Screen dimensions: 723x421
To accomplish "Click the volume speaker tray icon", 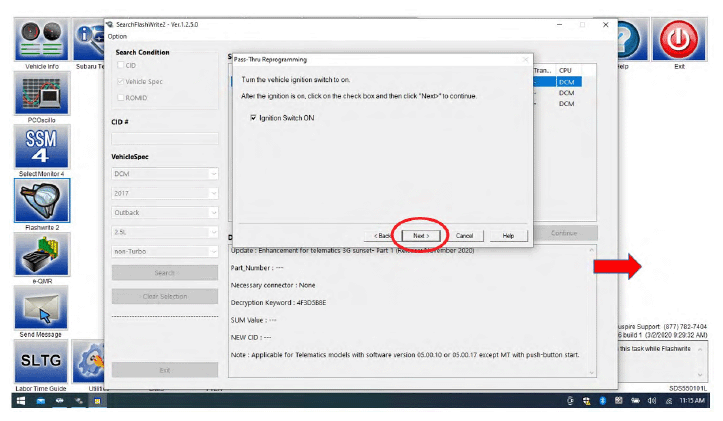I will pos(652,401).
